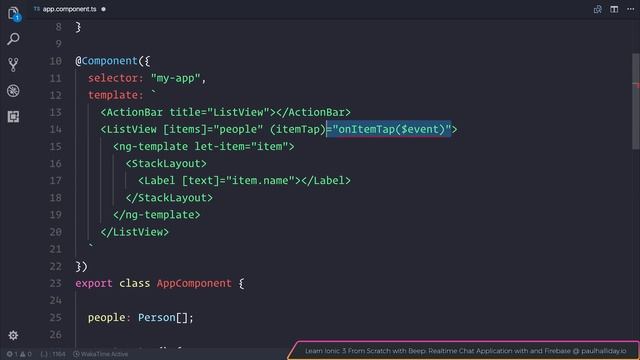The image size is (640, 360).
Task: Select the app.component.ts editor tab
Action: point(69,9)
